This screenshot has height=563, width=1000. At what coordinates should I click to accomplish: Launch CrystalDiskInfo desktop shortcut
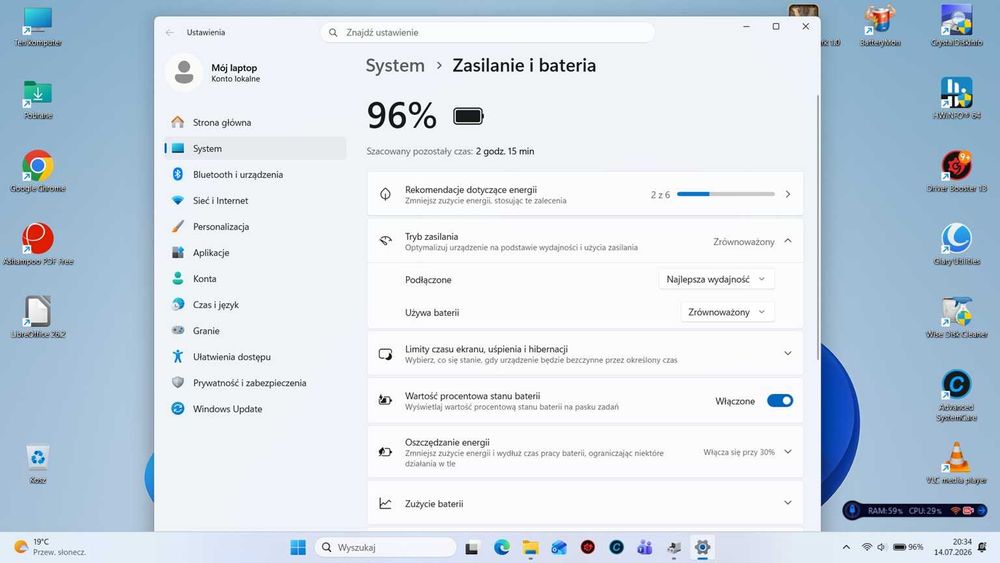(956, 26)
